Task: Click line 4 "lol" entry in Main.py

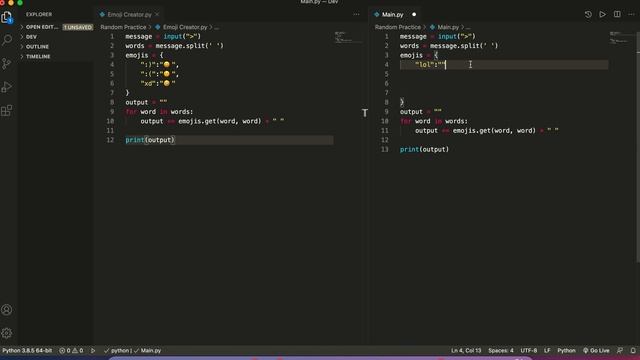Action: pyautogui.click(x=430, y=64)
